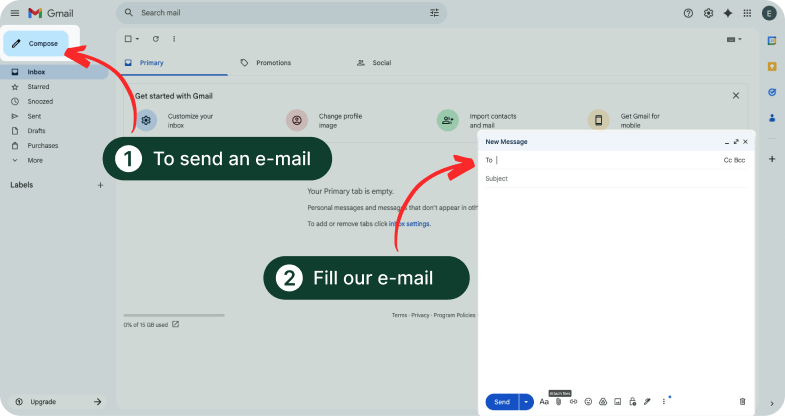Open compose More options menu
This screenshot has height=416, width=785.
664,401
